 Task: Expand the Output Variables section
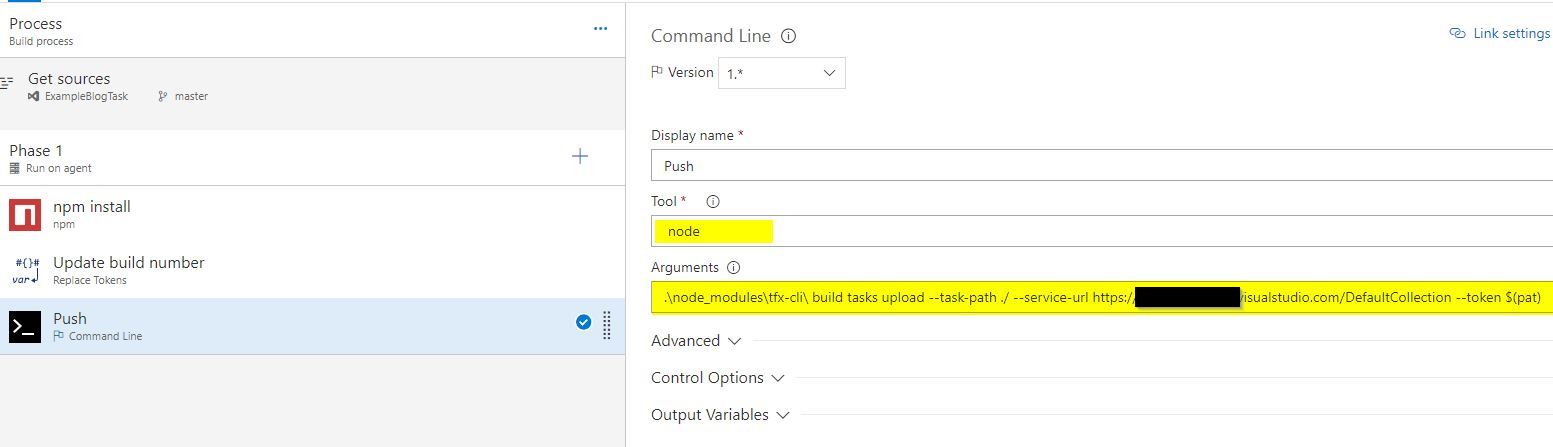click(721, 415)
